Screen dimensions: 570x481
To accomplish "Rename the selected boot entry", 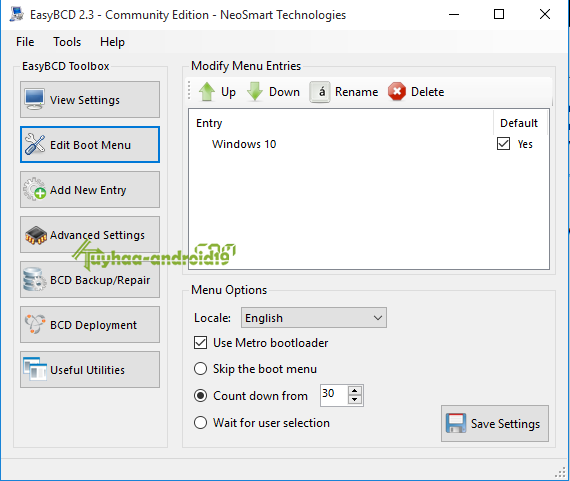I will coord(344,92).
